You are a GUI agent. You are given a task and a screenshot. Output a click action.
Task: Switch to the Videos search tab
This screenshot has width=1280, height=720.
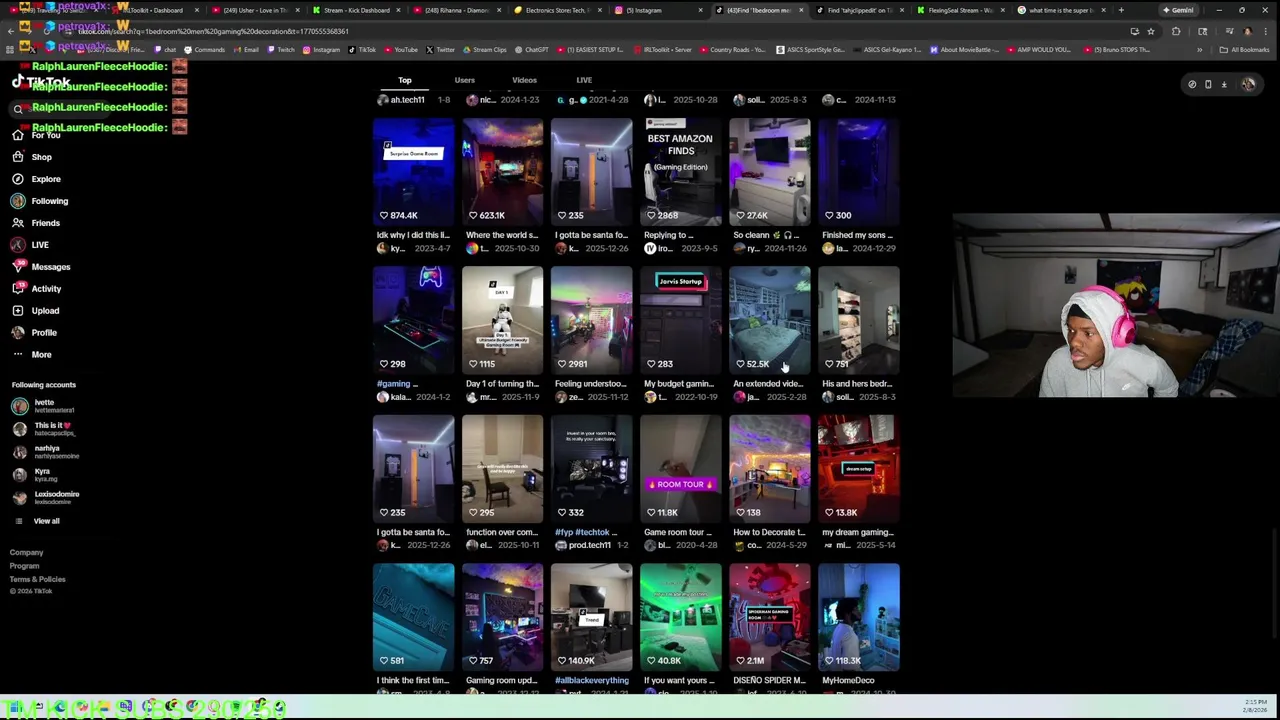click(x=524, y=80)
